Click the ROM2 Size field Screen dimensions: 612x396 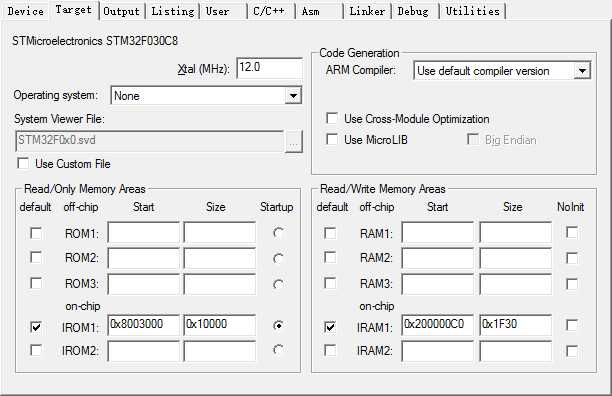[x=220, y=258]
